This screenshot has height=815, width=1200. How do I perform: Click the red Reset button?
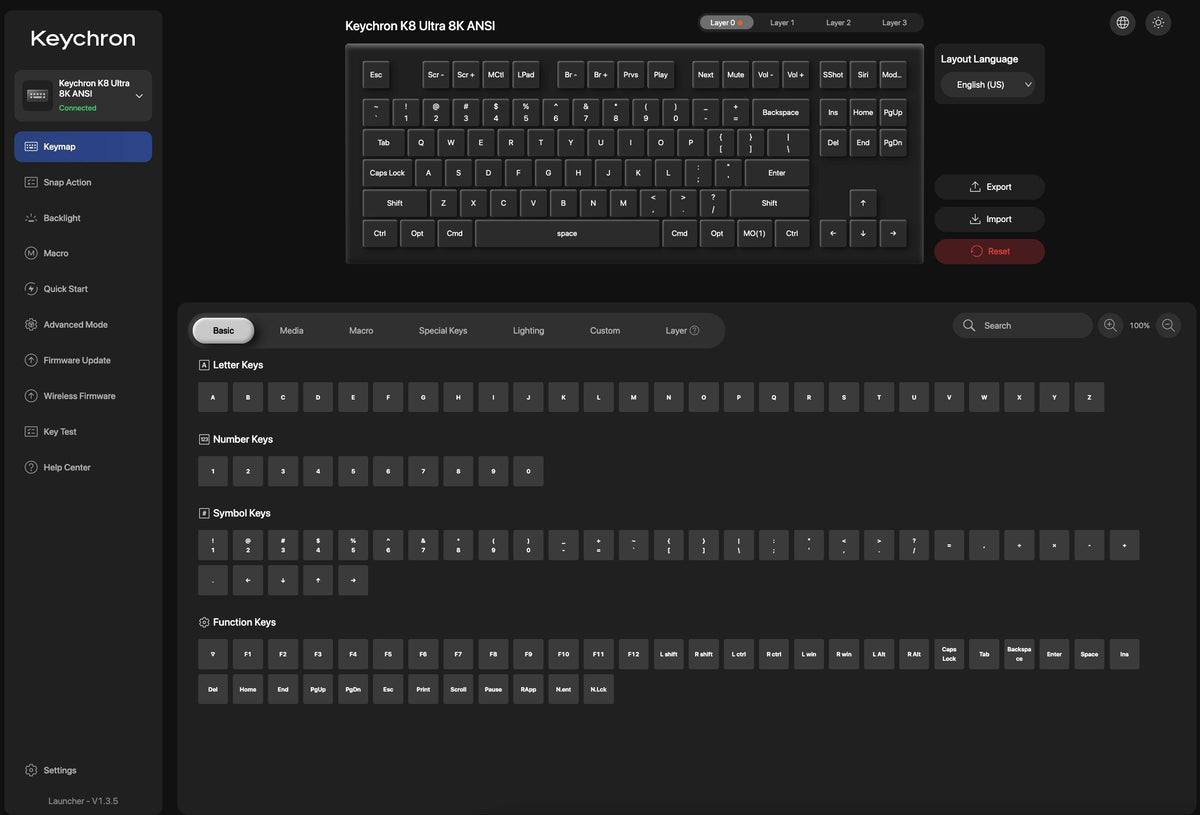(990, 251)
